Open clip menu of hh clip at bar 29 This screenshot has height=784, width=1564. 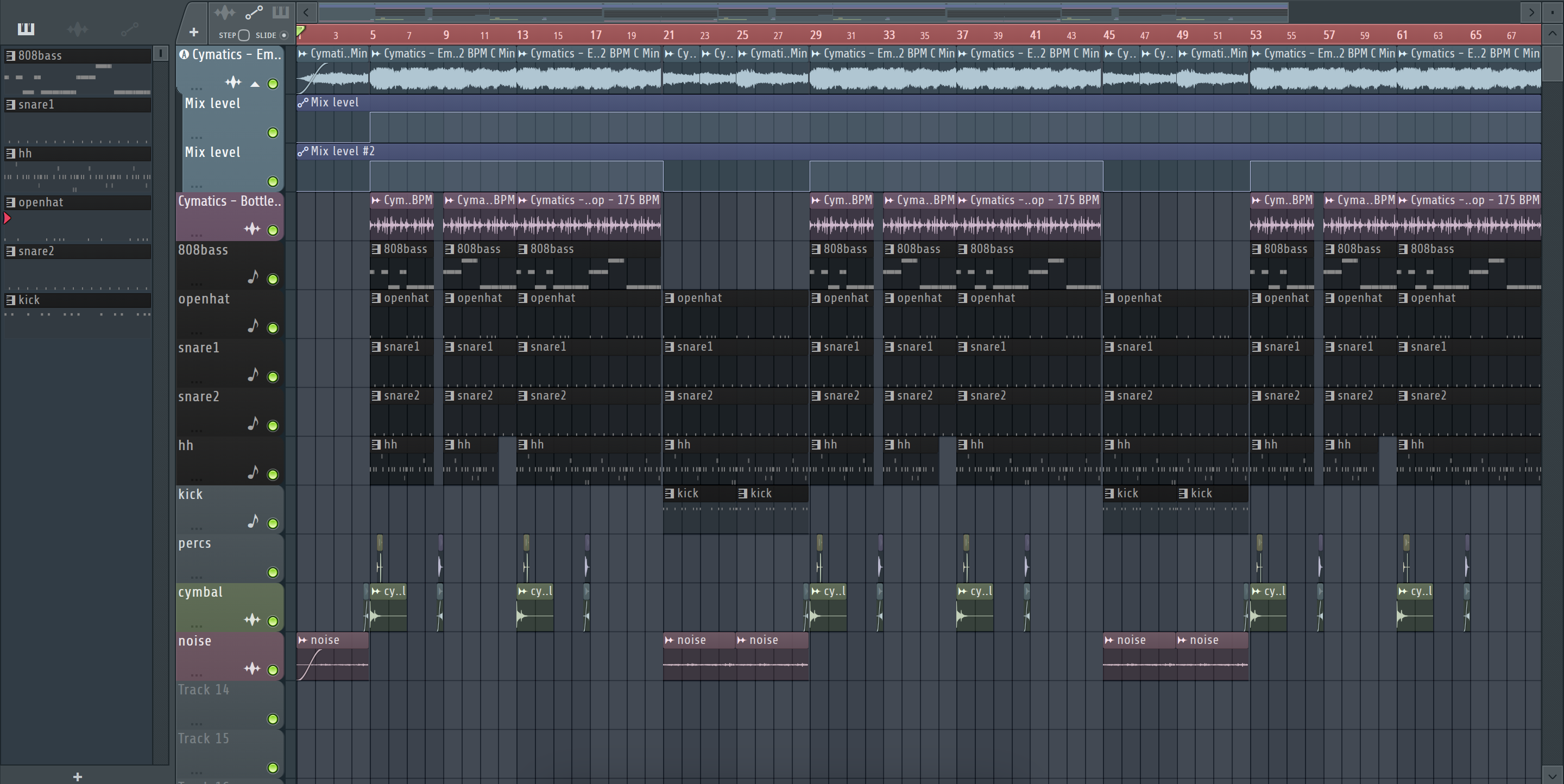[816, 444]
